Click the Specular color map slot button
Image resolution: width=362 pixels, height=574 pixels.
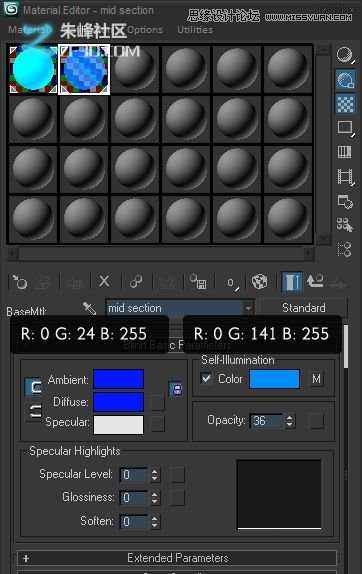tap(158, 424)
